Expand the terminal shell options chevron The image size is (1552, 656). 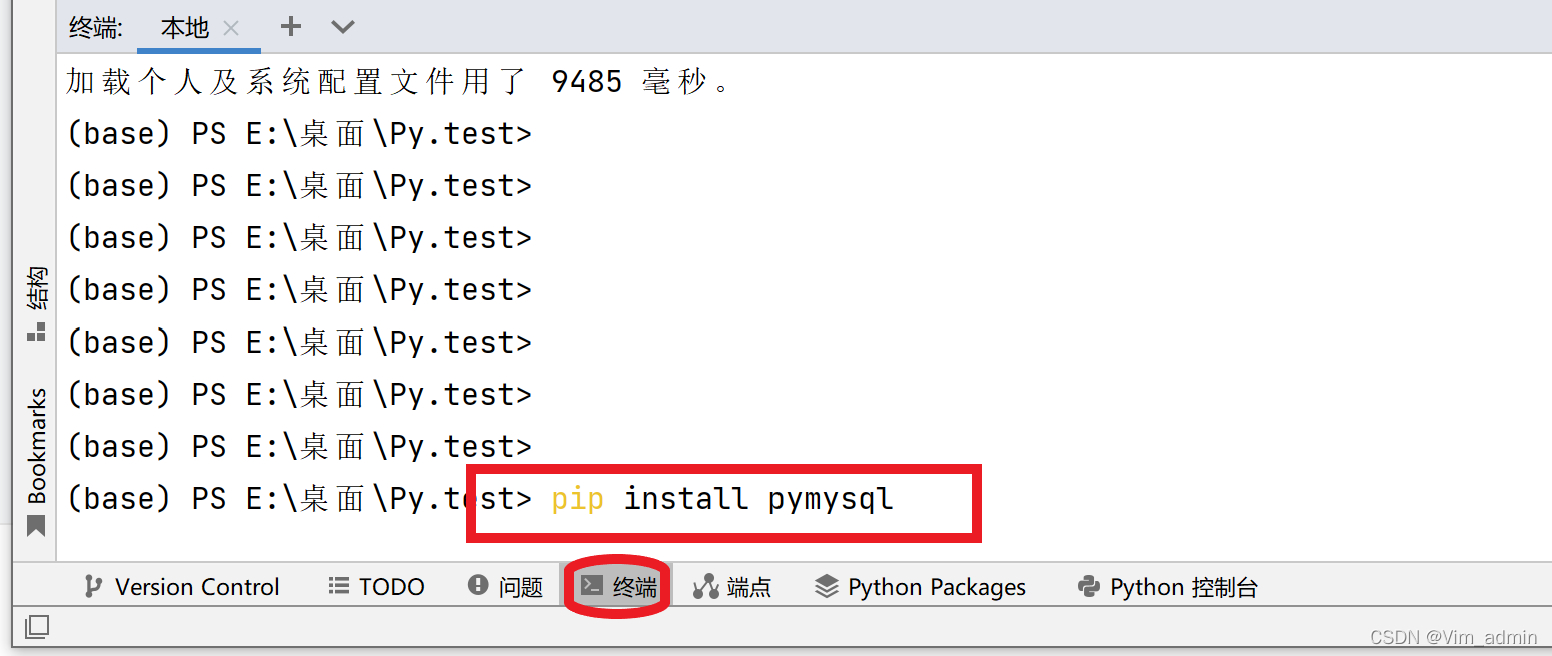343,27
